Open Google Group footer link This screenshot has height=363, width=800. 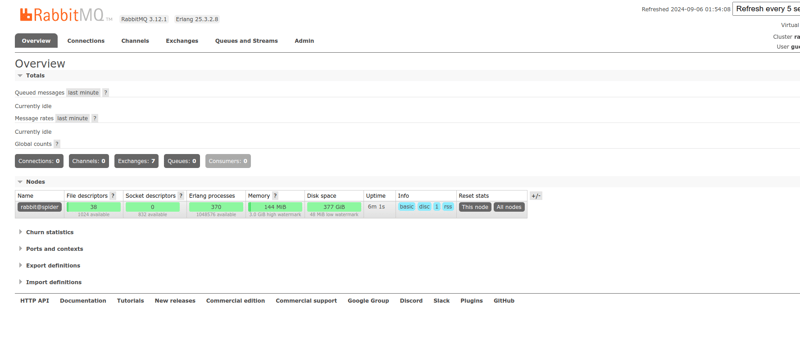pyautogui.click(x=368, y=301)
